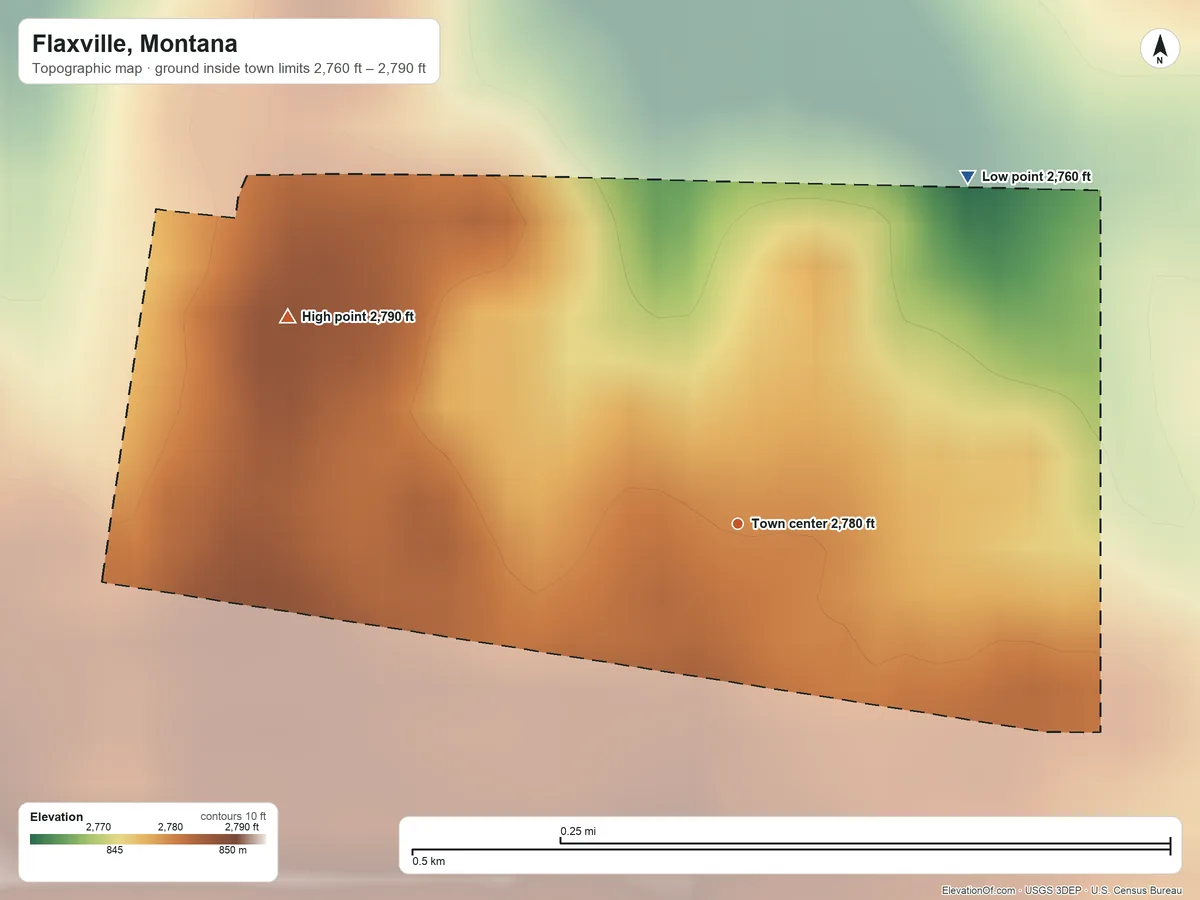Click the elevation color gradient bar
This screenshot has height=900, width=1200.
point(148,840)
